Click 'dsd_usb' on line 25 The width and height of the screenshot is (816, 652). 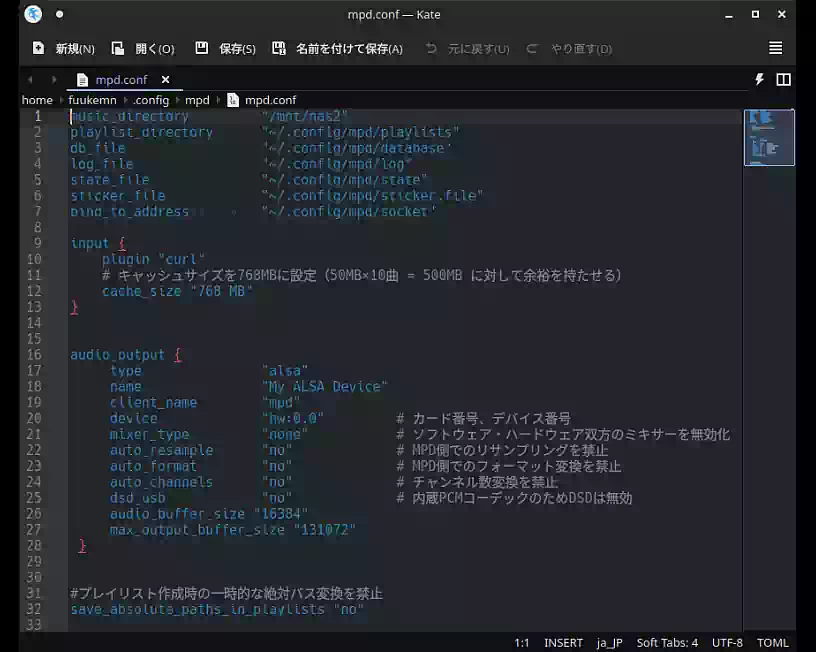[137, 498]
